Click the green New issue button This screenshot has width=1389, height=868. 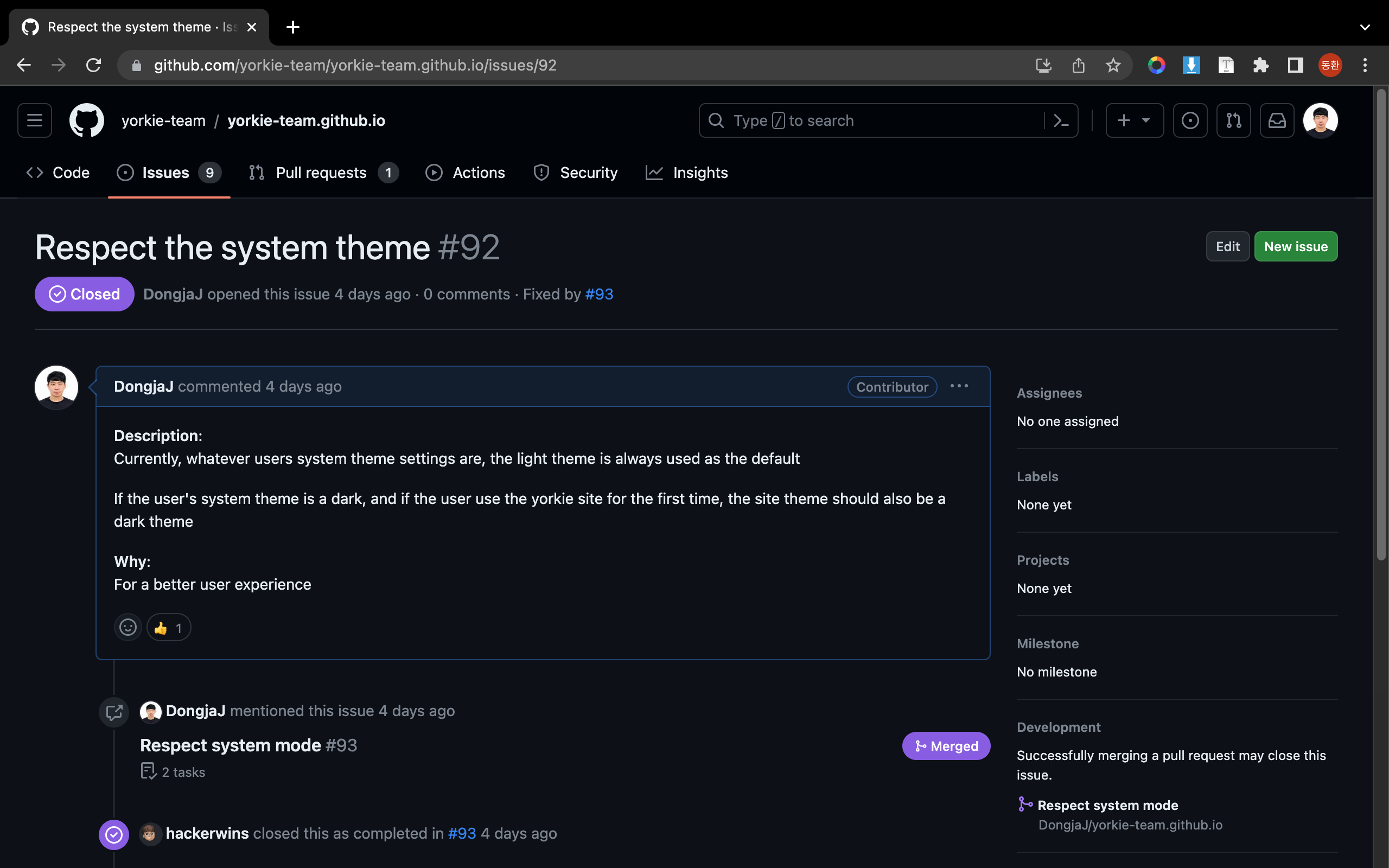click(x=1296, y=247)
